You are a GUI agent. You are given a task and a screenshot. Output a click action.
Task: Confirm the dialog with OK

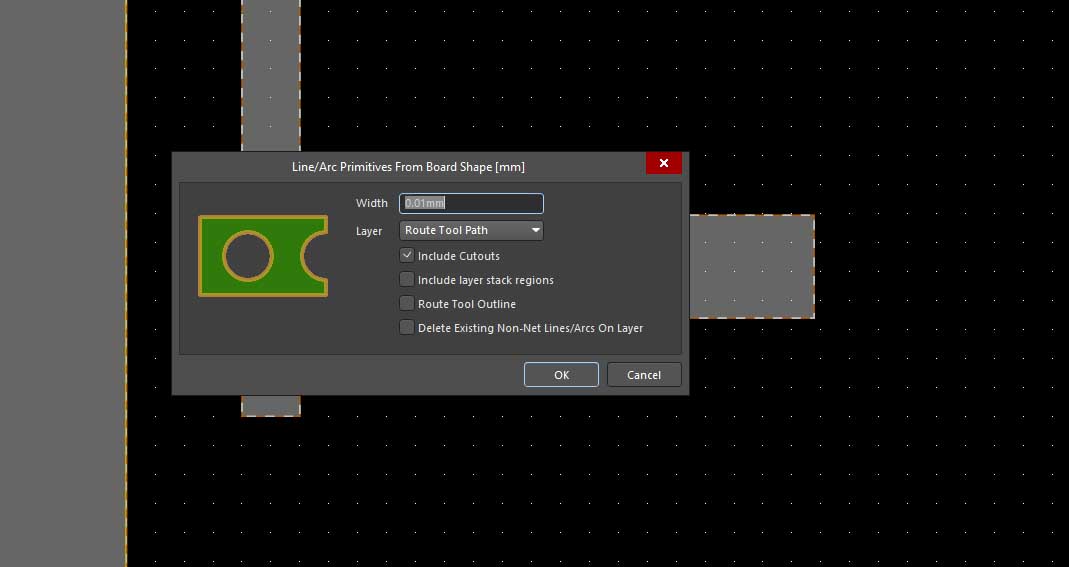tap(561, 375)
